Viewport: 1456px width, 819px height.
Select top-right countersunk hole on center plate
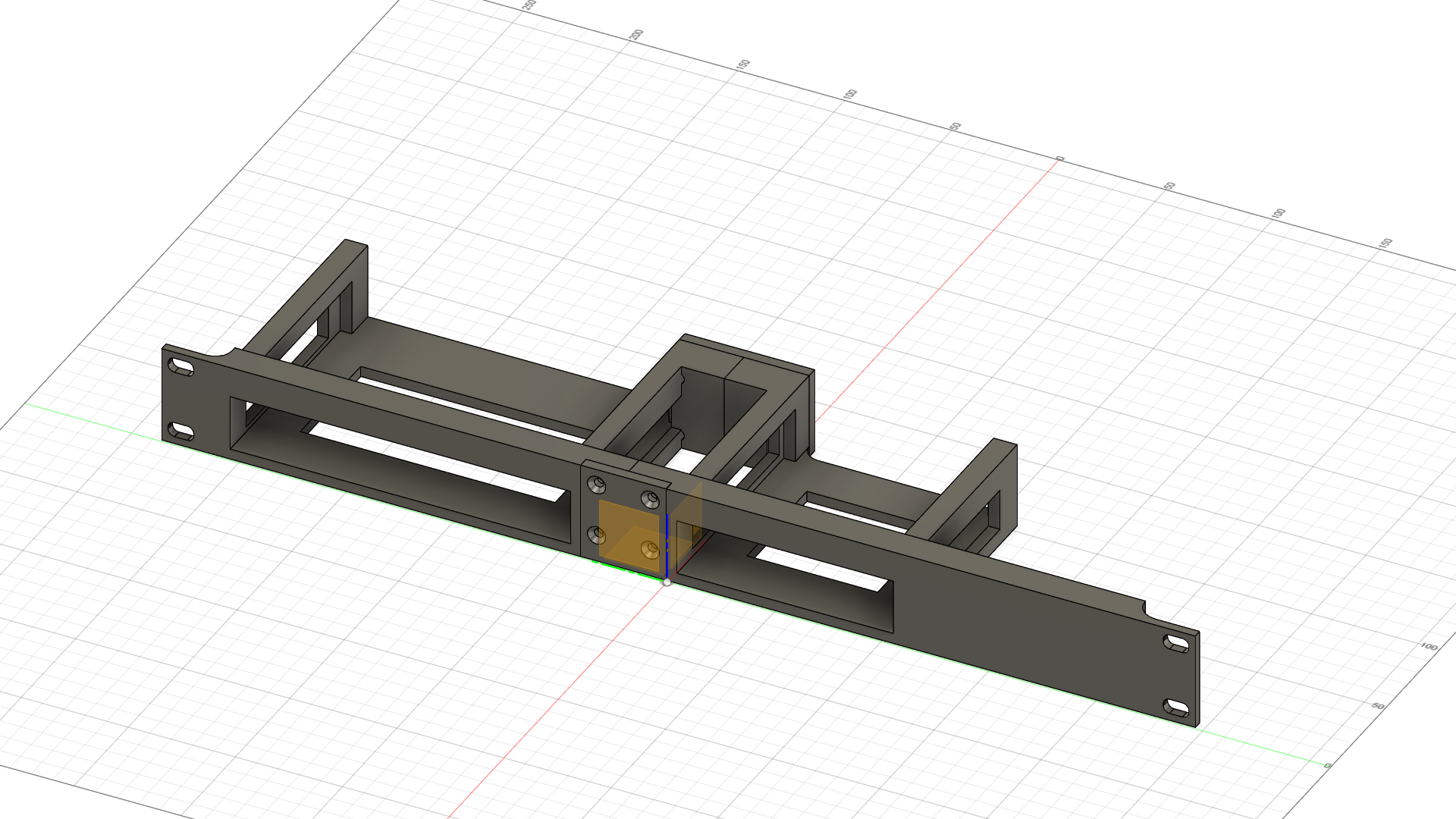tap(650, 499)
